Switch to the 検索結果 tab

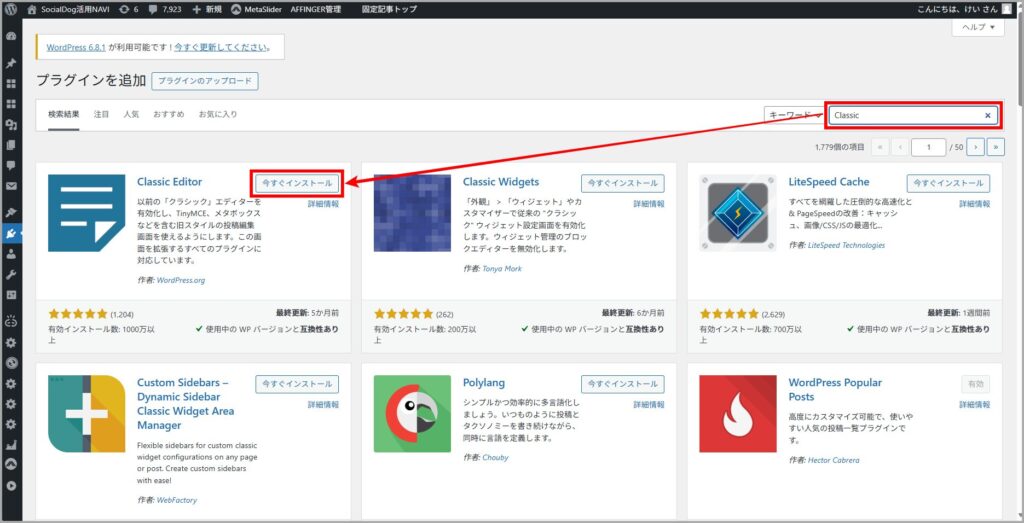pos(63,114)
